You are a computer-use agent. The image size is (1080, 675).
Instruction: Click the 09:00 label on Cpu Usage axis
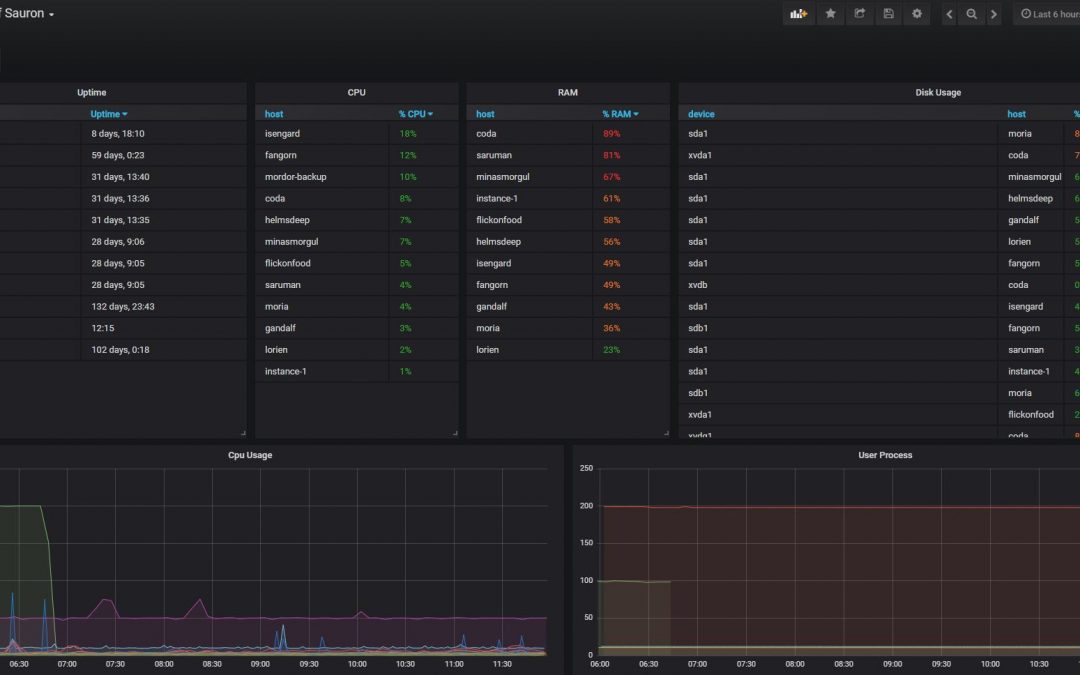260,664
